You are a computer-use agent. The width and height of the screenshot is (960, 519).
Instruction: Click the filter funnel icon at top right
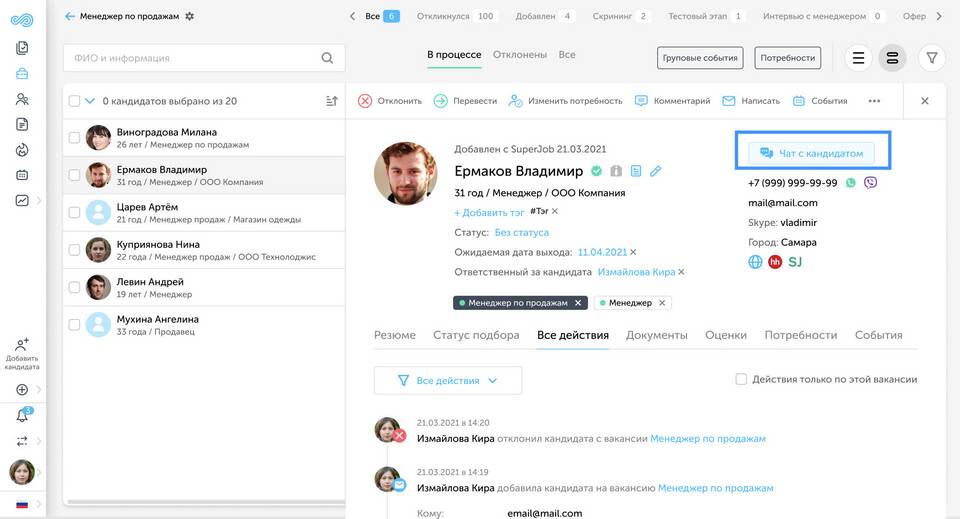point(931,58)
